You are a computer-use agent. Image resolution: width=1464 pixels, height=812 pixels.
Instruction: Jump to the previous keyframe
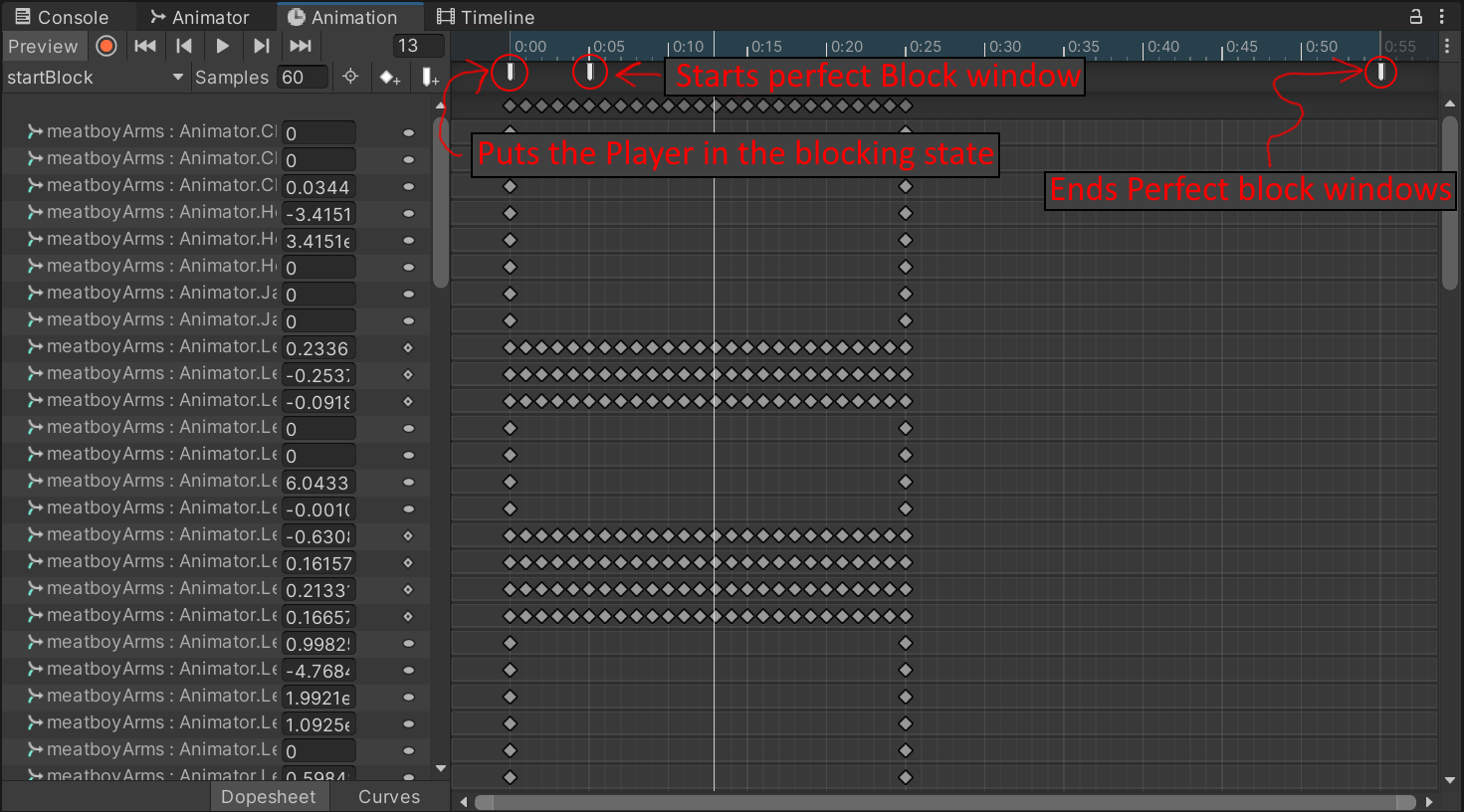click(x=184, y=46)
